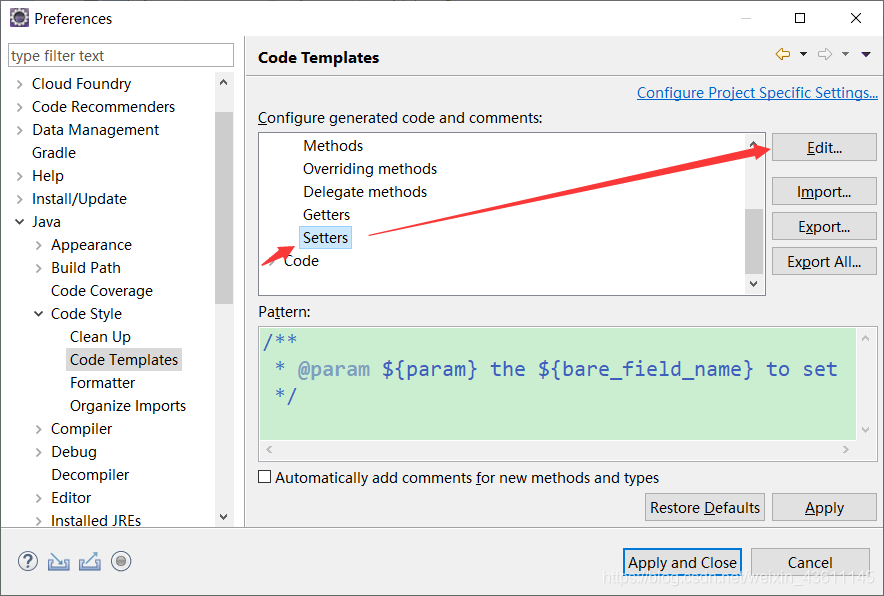This screenshot has height=596, width=884.
Task: Focus the type filter text field
Action: [x=121, y=55]
